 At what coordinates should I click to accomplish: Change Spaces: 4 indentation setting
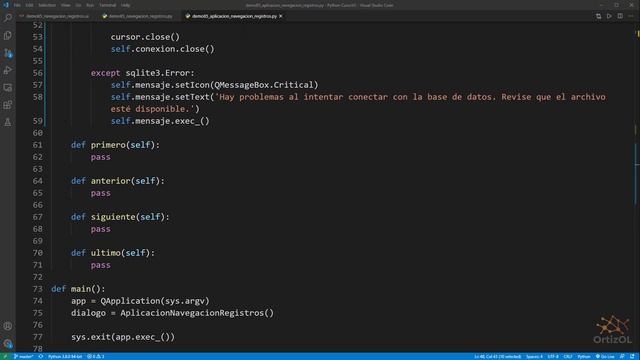pos(534,356)
